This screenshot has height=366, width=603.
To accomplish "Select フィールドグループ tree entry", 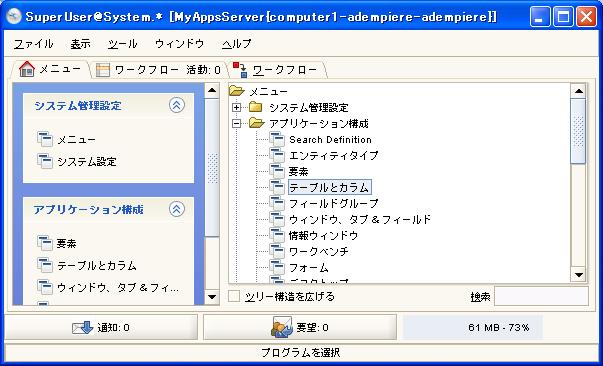I will (334, 203).
